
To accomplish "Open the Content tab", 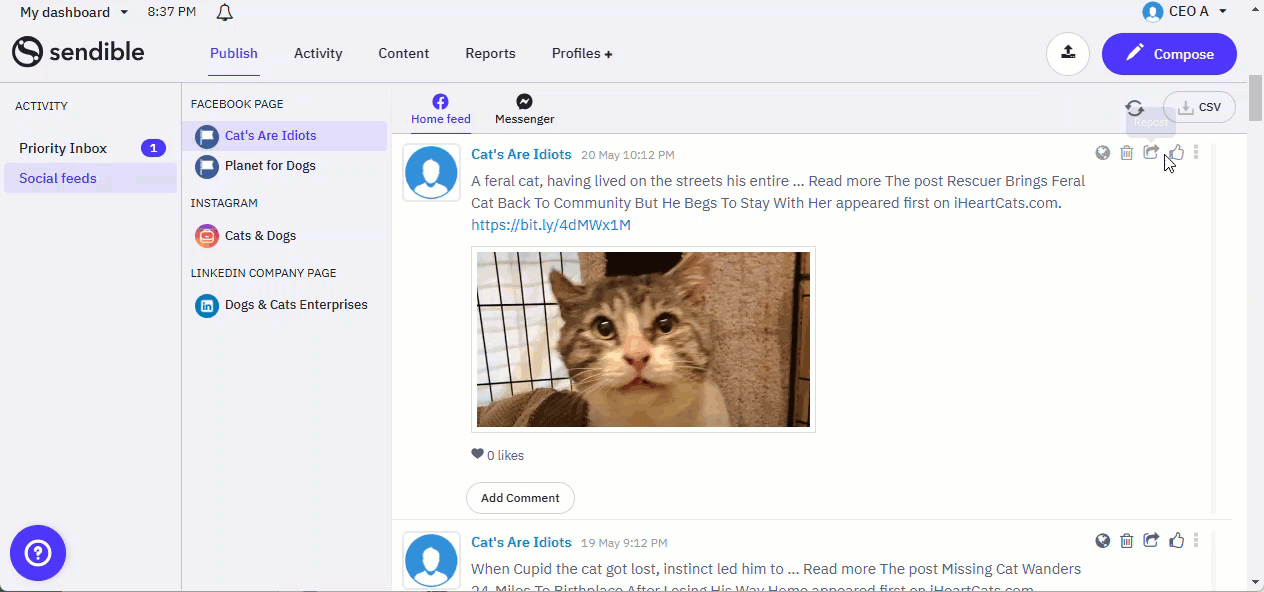I will tap(404, 54).
